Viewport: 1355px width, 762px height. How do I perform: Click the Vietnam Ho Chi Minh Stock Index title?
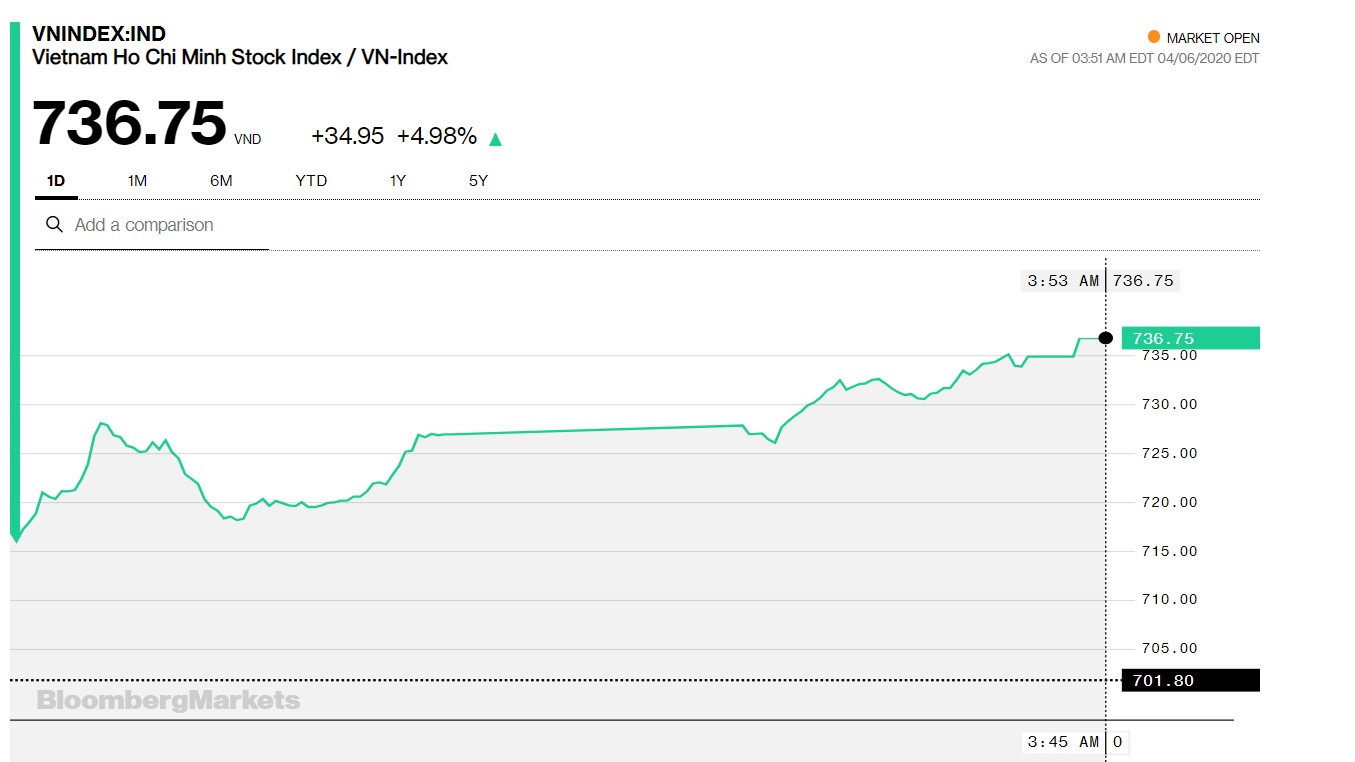[x=240, y=57]
